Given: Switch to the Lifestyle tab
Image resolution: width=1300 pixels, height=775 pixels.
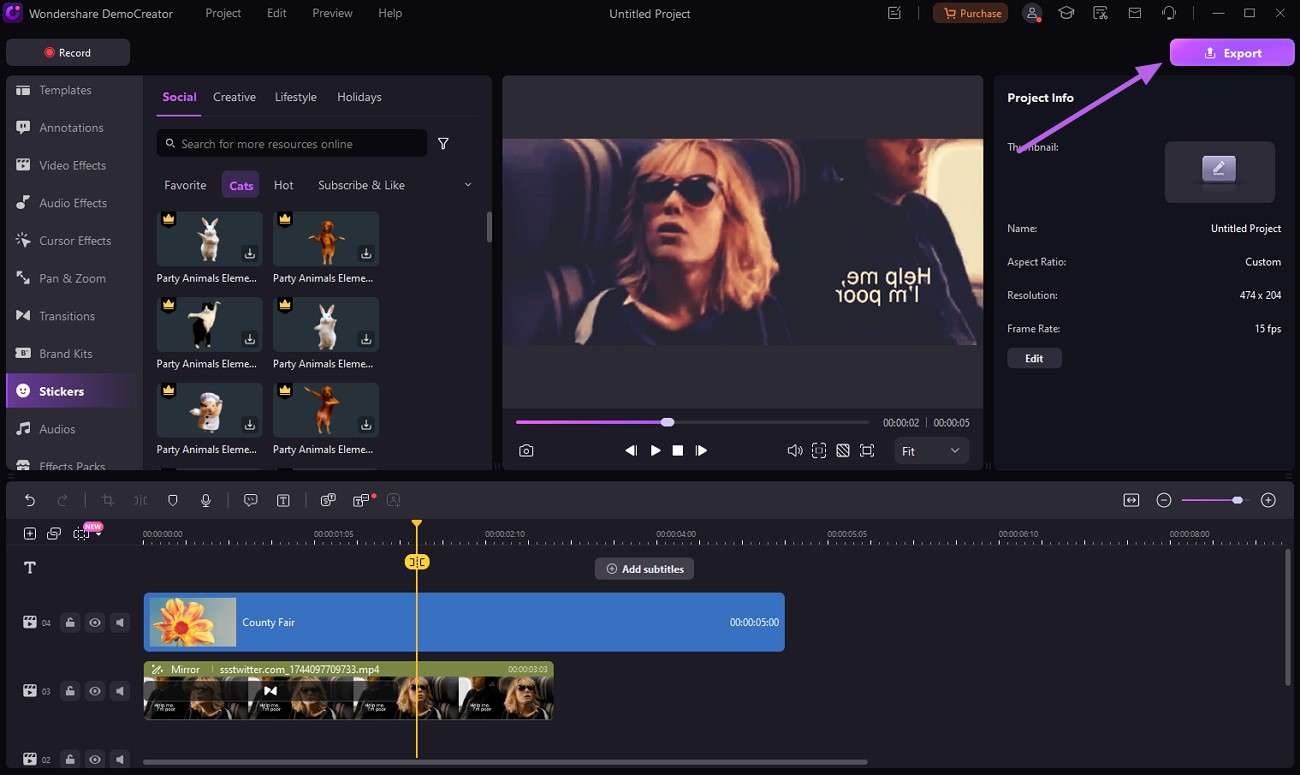Looking at the screenshot, I should [296, 97].
